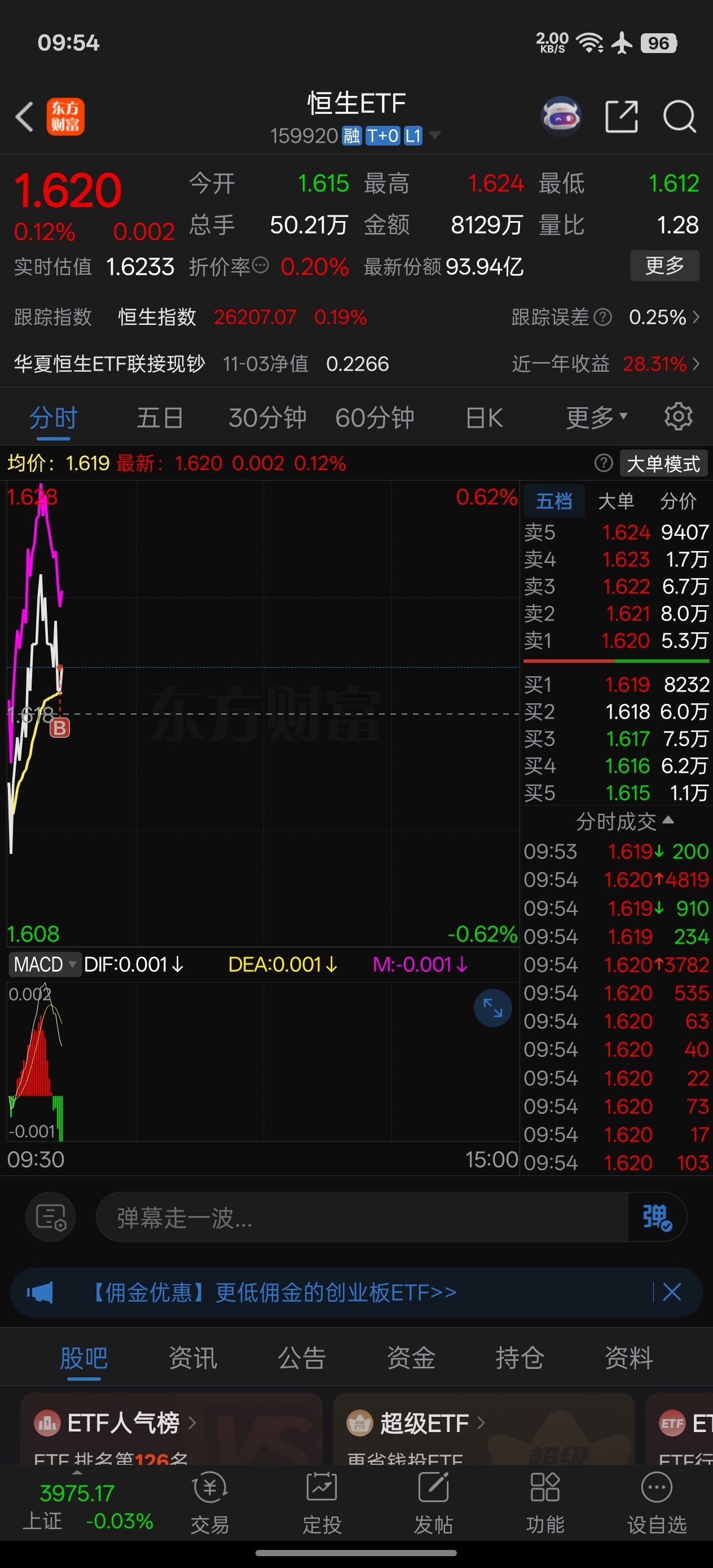Toggle 大单模式 button

[664, 464]
